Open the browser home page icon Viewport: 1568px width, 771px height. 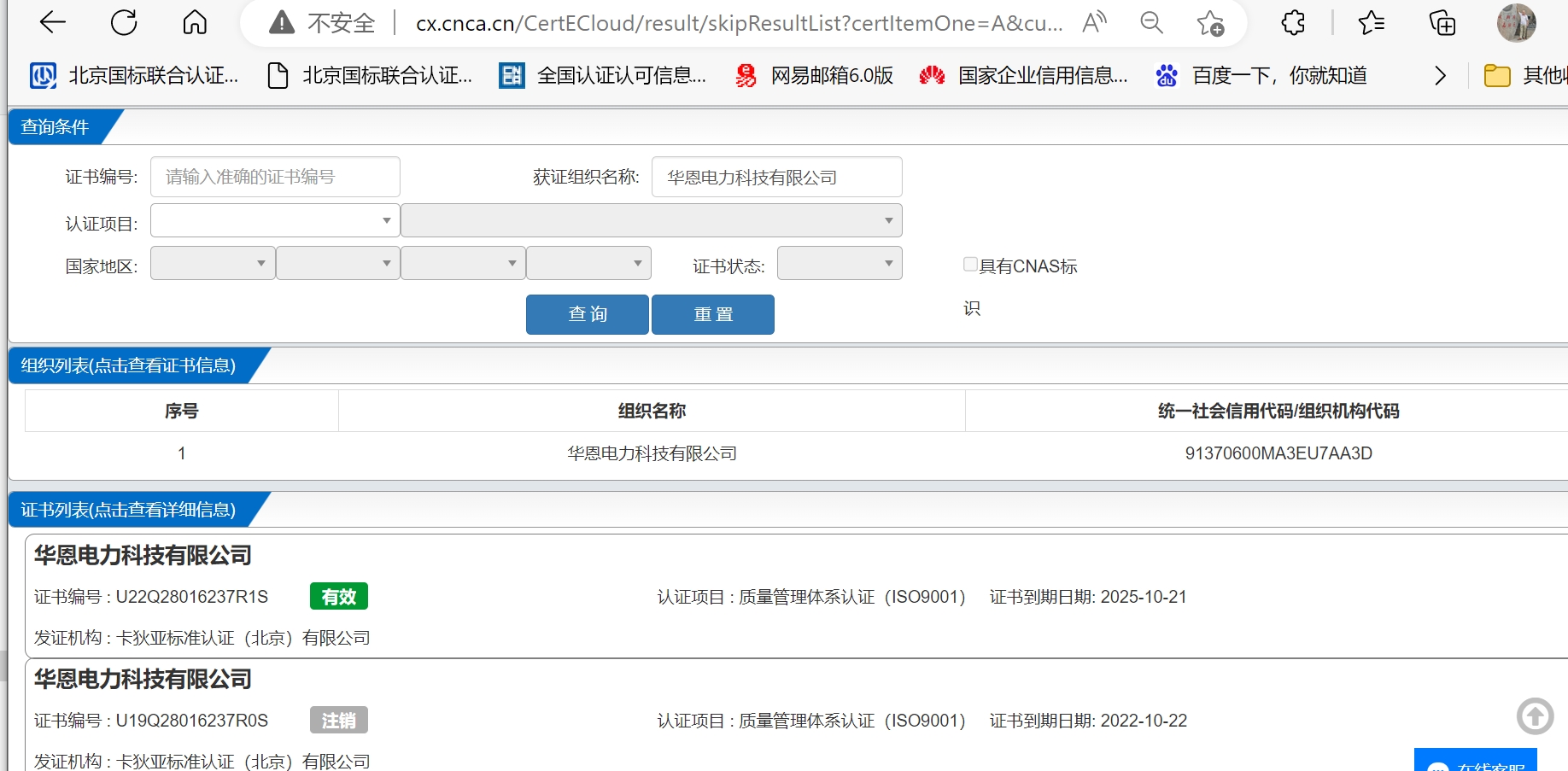click(x=195, y=22)
